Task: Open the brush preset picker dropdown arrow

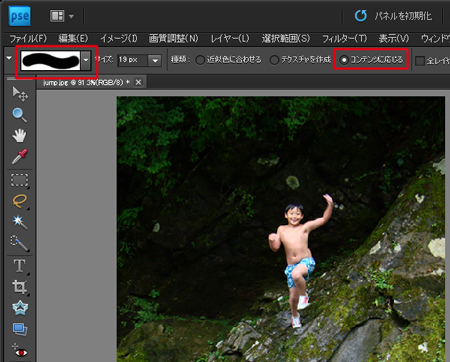Action: (86, 60)
